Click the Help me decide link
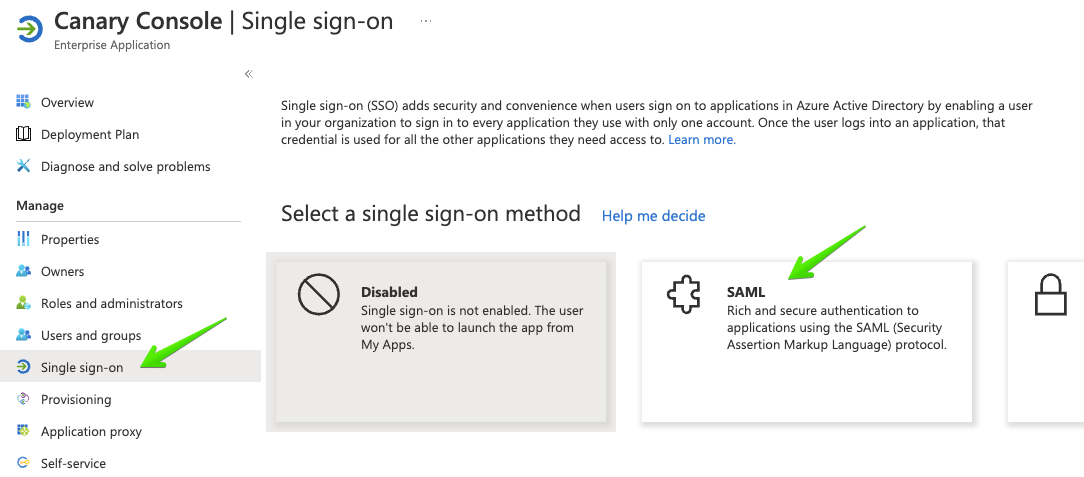The width and height of the screenshot is (1084, 477). click(653, 216)
